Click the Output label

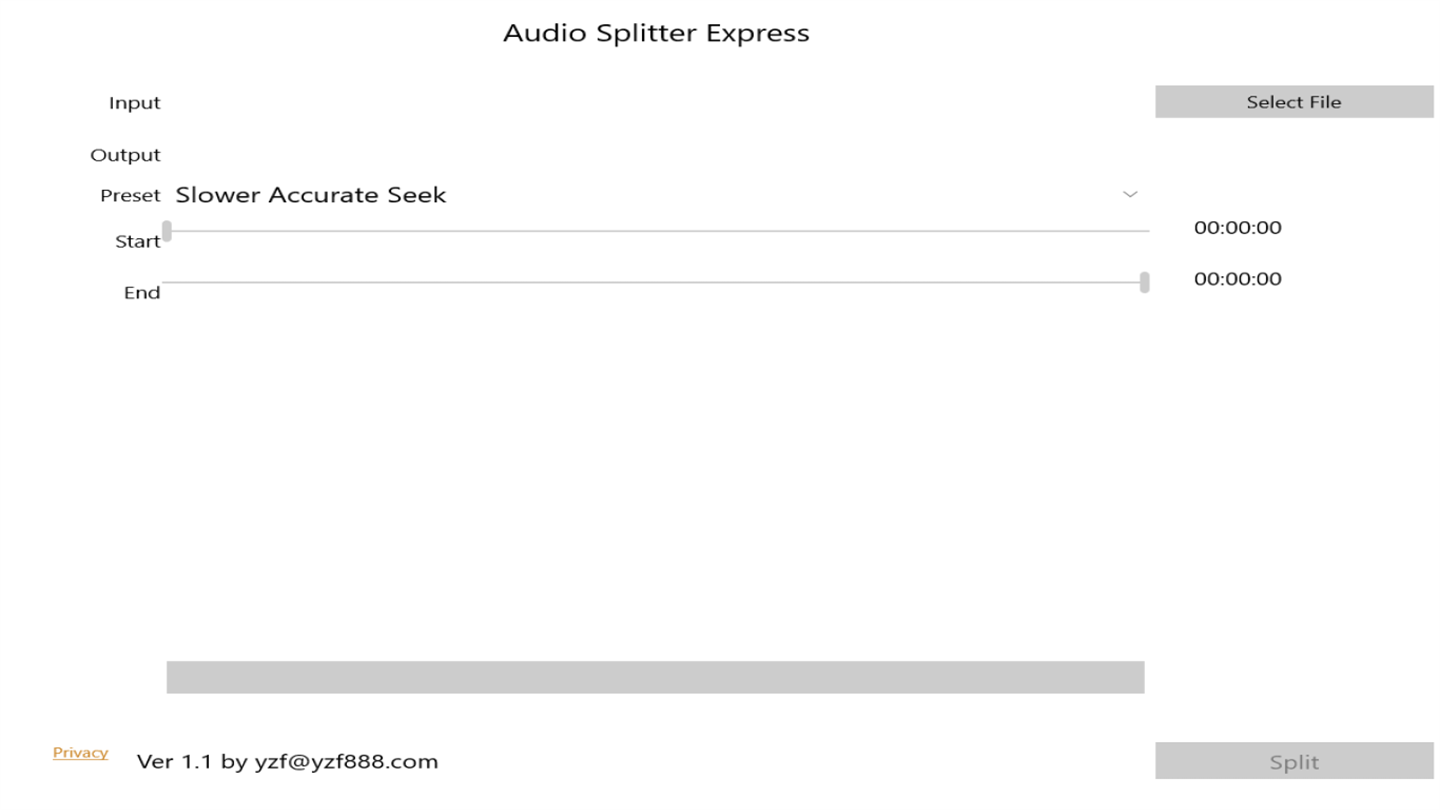coord(125,155)
